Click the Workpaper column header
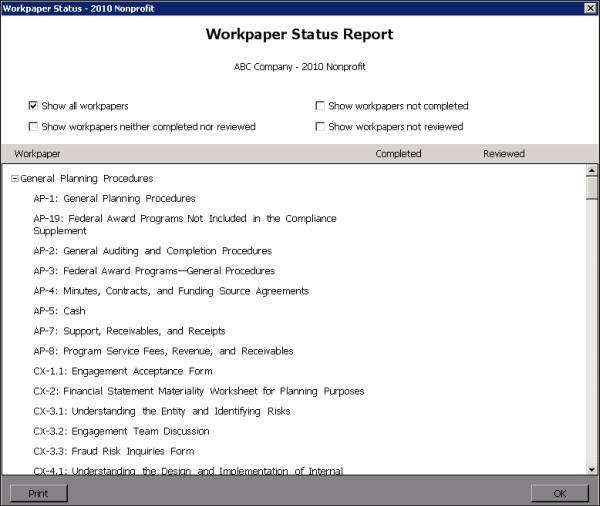Viewport: 600px width, 506px height. 36,154
